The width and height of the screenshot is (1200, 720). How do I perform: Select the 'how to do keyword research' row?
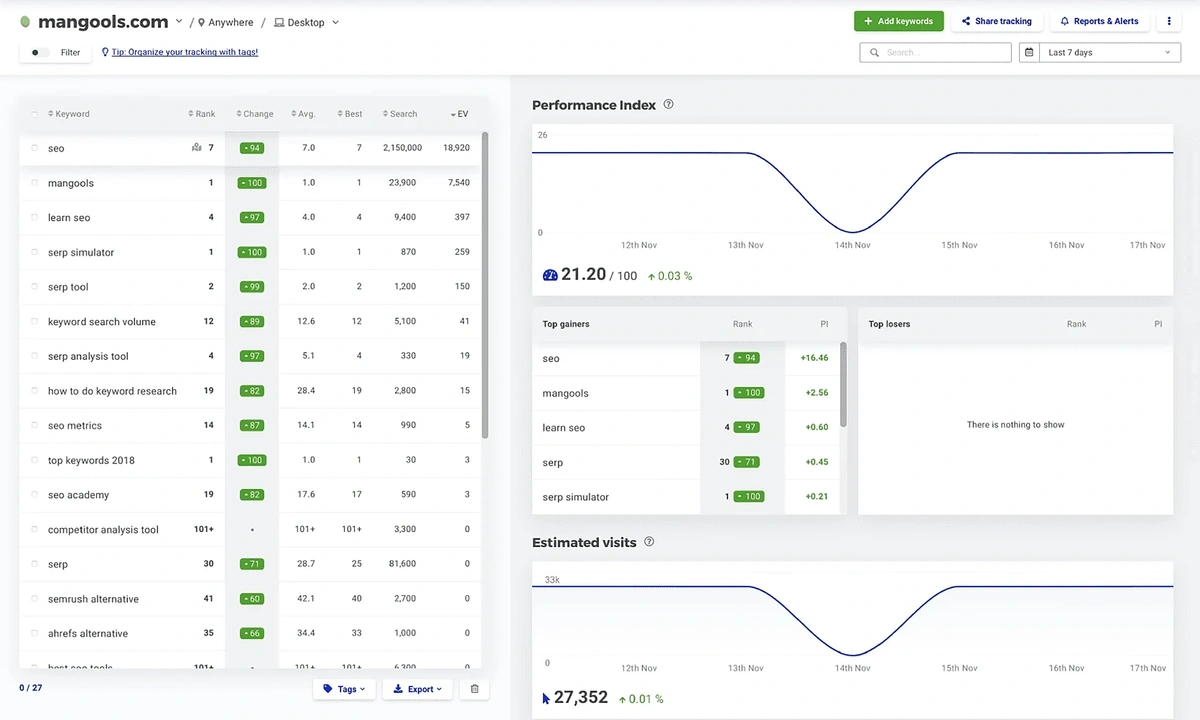point(250,391)
